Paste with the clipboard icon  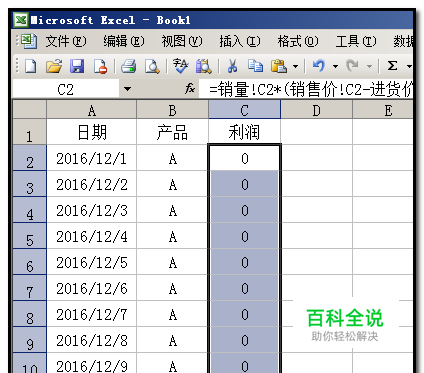pyautogui.click(x=279, y=66)
